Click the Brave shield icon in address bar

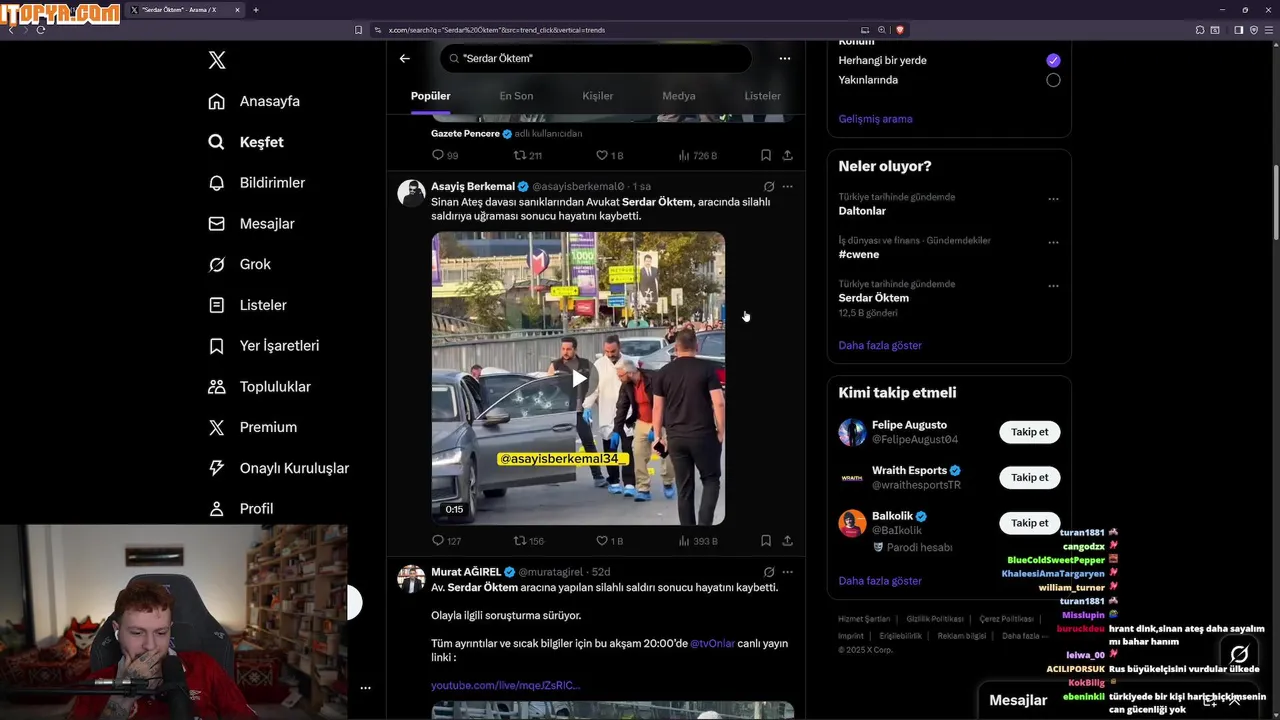[900, 30]
